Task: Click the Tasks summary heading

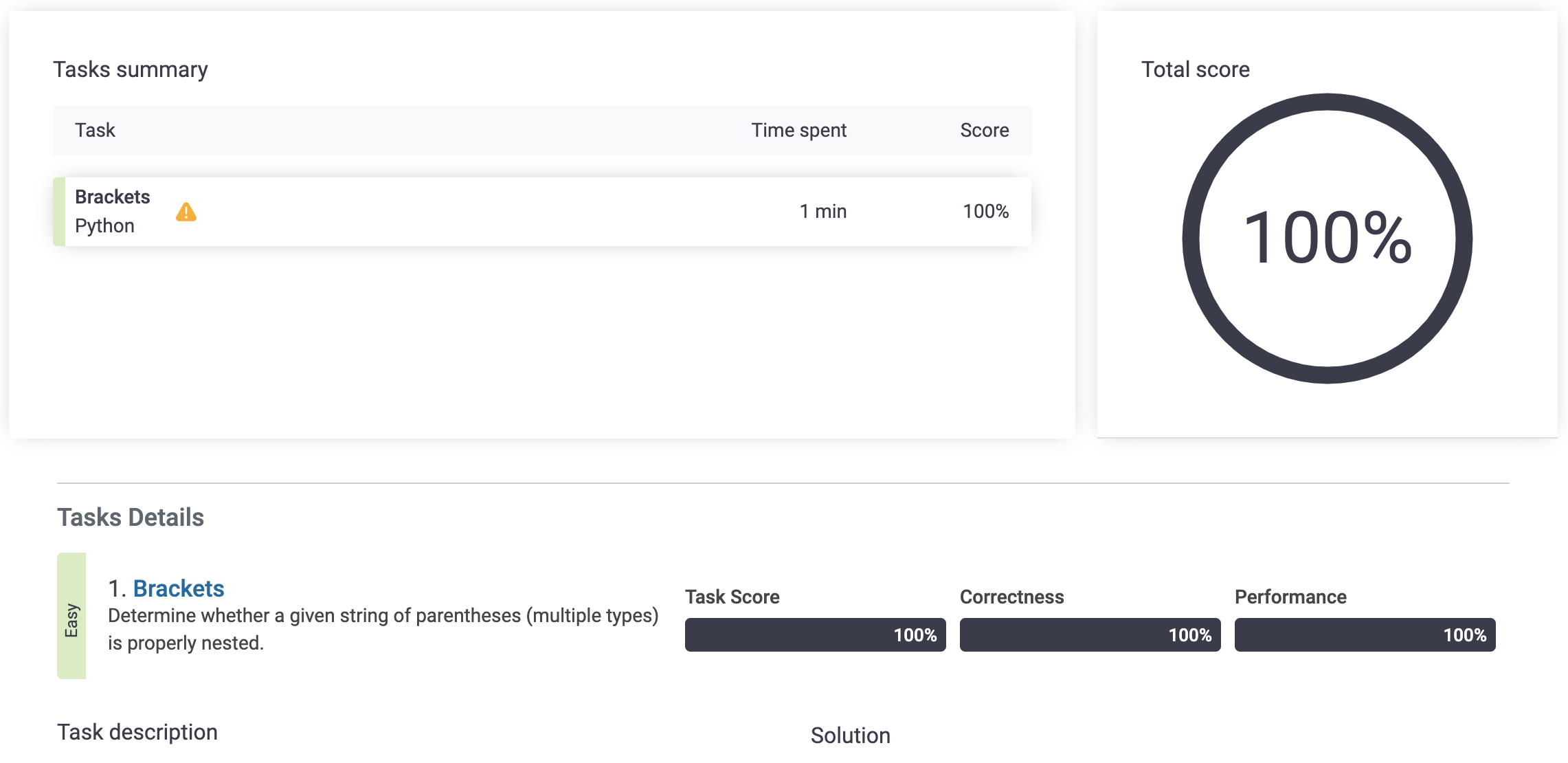Action: click(131, 69)
